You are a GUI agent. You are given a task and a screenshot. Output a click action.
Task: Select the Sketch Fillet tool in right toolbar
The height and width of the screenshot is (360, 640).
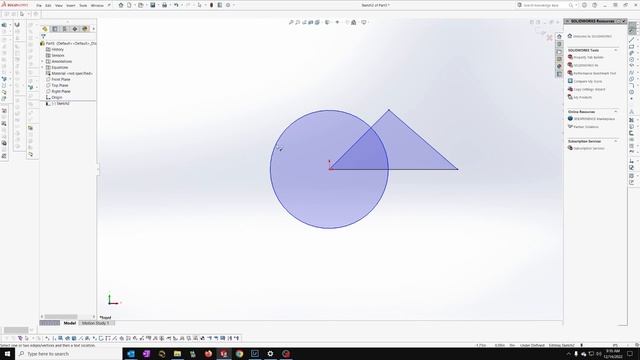tap(632, 86)
